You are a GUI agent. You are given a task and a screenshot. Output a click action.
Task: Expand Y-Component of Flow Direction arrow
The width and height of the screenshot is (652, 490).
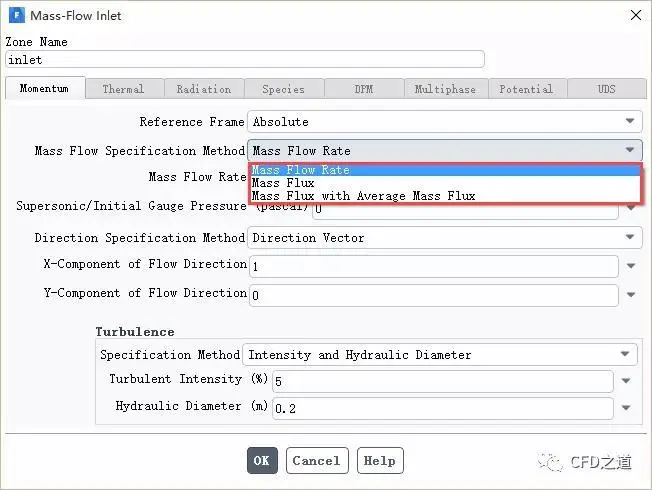tap(631, 295)
